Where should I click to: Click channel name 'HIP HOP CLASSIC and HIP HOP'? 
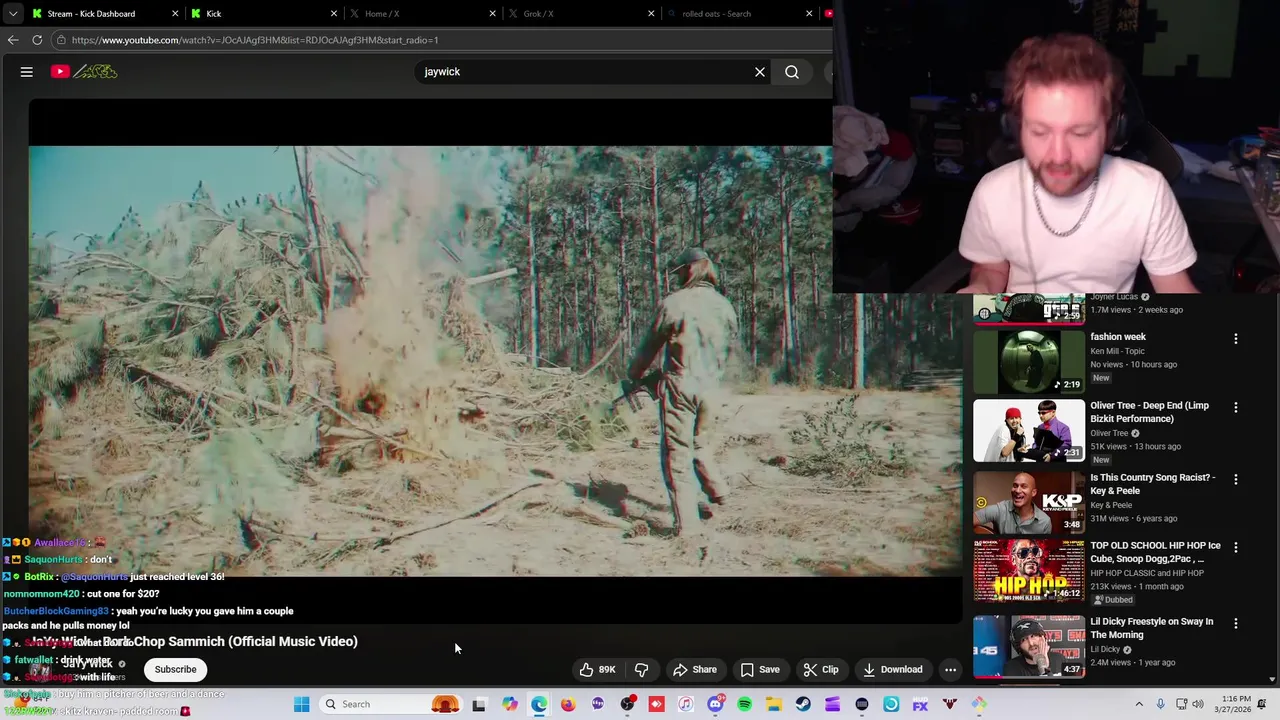coord(1147,573)
